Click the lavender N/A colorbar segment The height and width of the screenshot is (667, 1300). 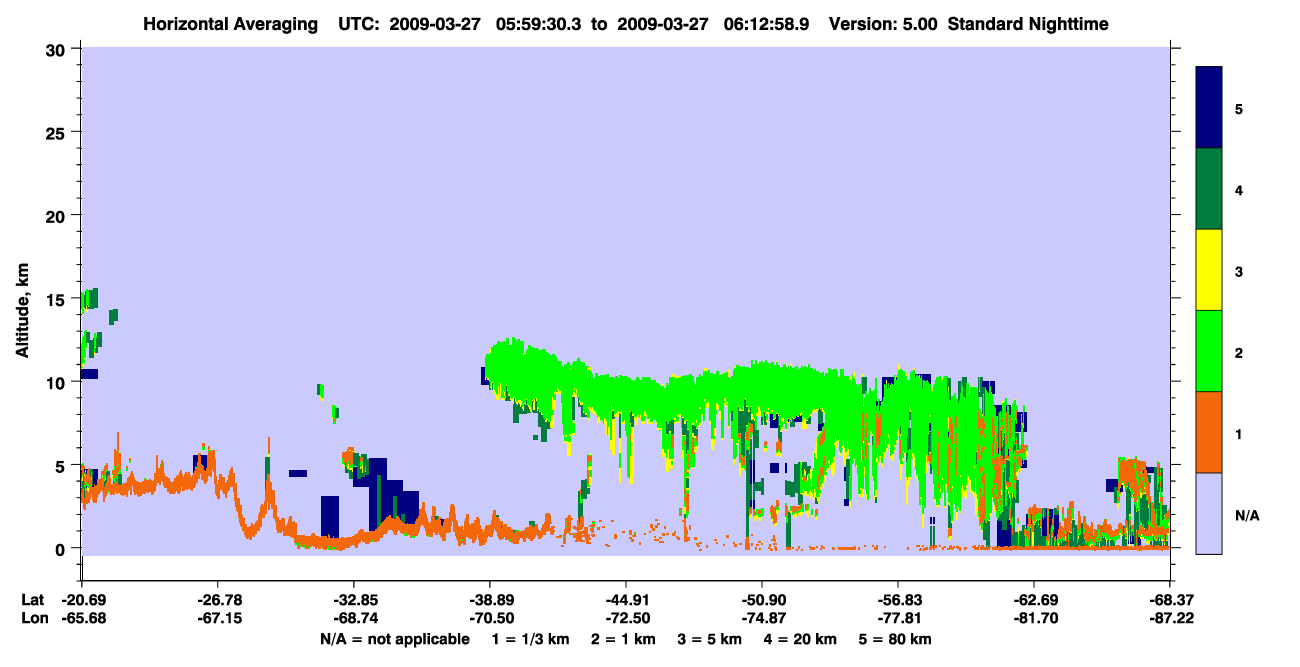(x=1209, y=512)
